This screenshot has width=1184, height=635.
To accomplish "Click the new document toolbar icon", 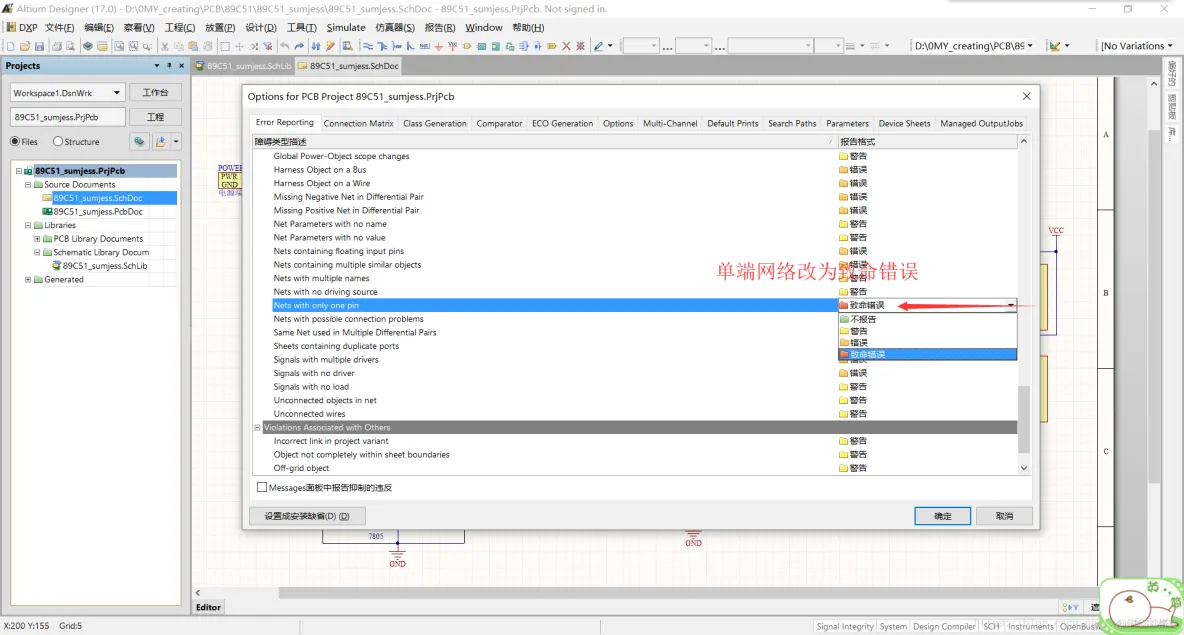I will click(11, 46).
